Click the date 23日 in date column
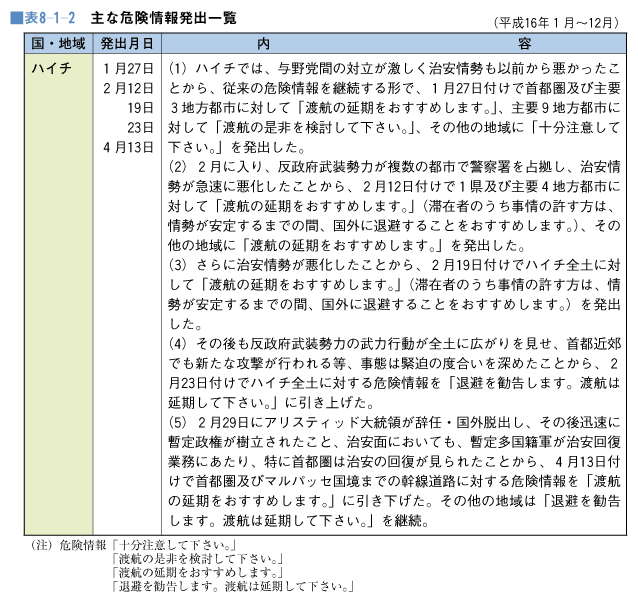 point(140,128)
